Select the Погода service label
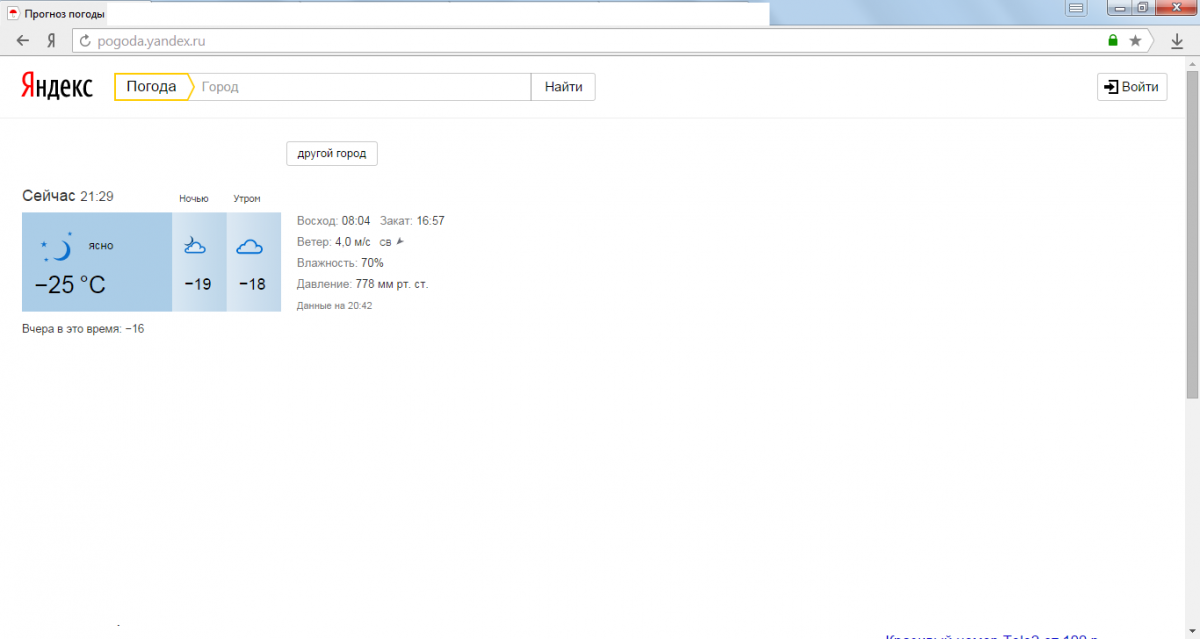 point(151,87)
